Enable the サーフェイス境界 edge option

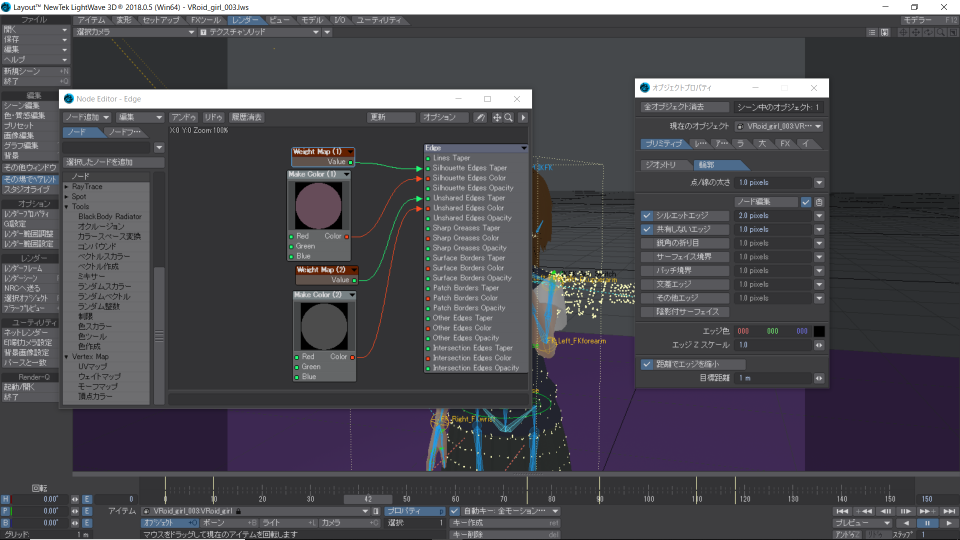coord(684,257)
